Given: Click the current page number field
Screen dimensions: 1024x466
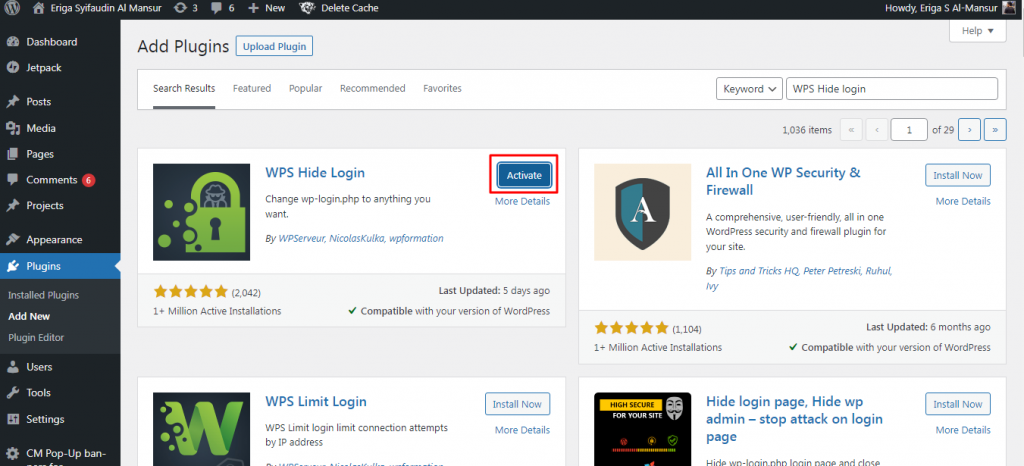Looking at the screenshot, I should (909, 130).
